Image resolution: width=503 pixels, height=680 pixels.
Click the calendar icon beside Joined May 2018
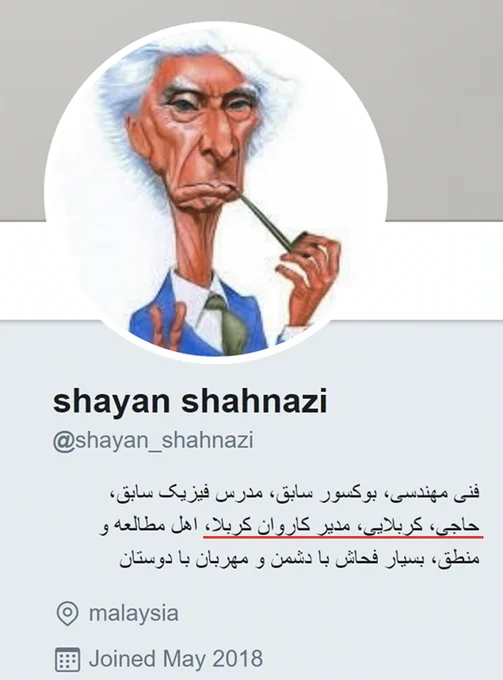(x=68, y=659)
